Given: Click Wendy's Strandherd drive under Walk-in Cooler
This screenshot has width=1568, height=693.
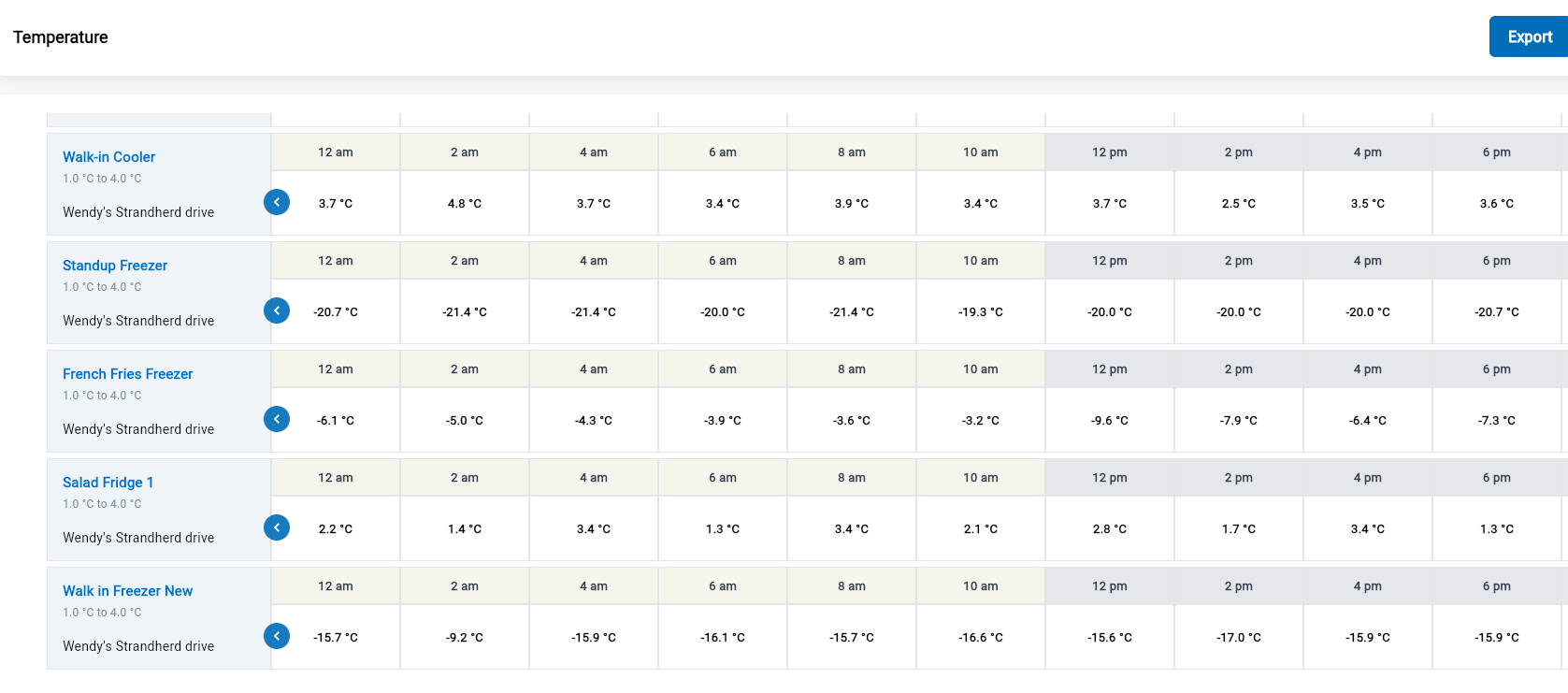Looking at the screenshot, I should tap(138, 212).
